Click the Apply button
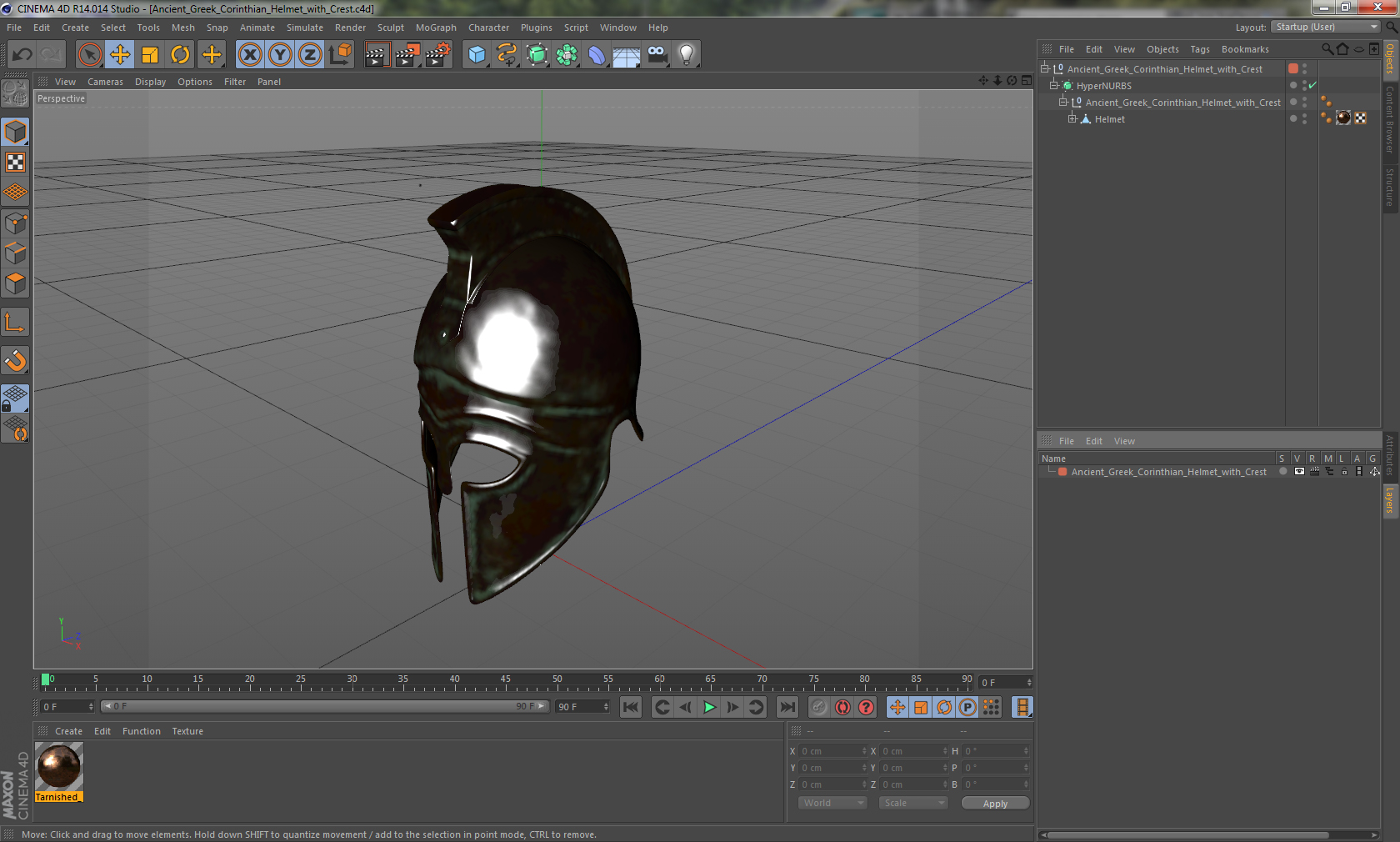The image size is (1400, 842). (x=995, y=804)
